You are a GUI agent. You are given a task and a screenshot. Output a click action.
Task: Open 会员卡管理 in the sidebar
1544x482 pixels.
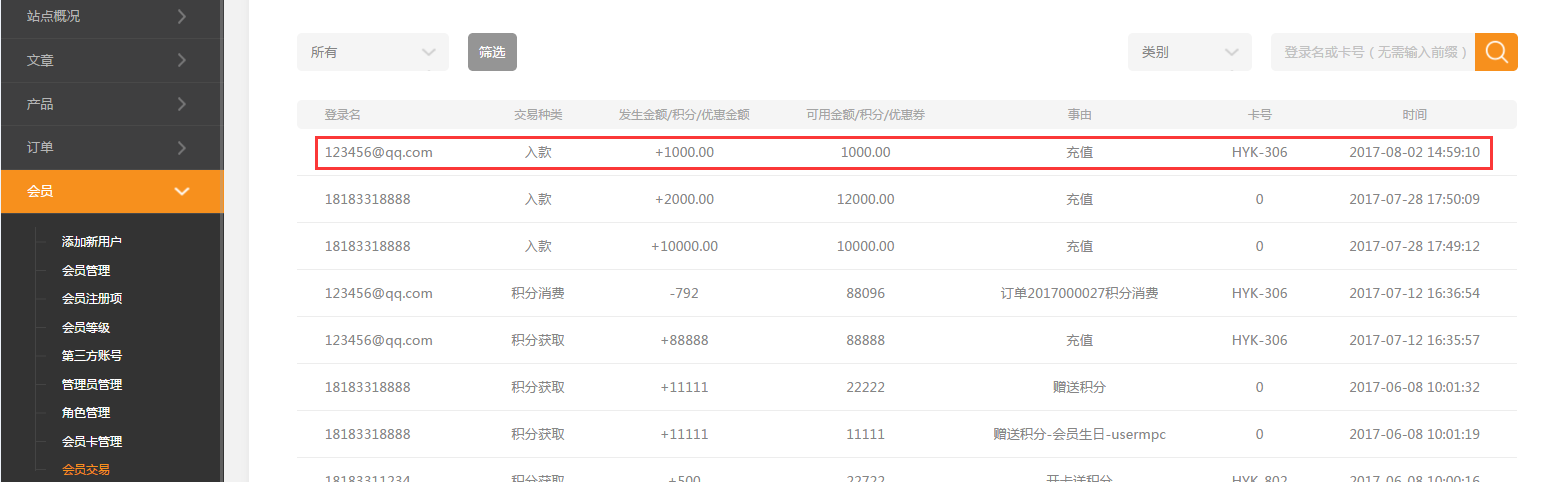coord(92,441)
